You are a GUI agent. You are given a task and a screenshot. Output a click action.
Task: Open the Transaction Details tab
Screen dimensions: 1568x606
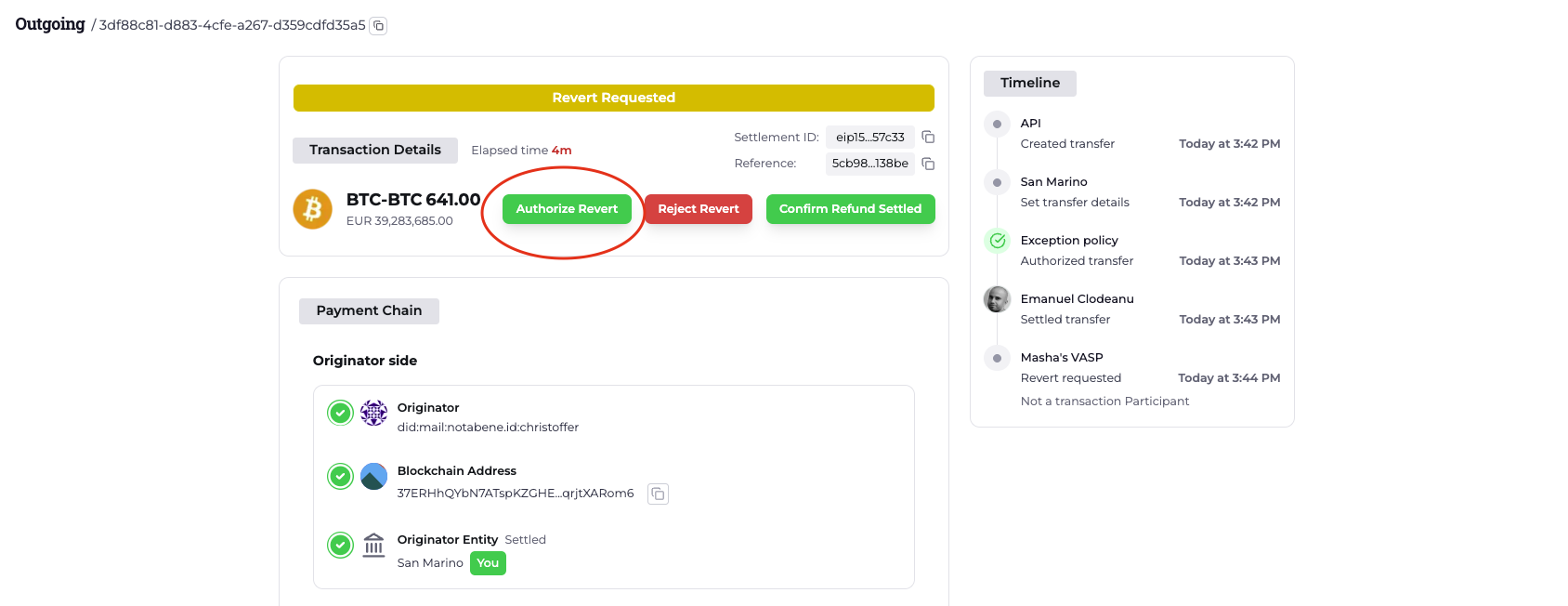tap(375, 150)
